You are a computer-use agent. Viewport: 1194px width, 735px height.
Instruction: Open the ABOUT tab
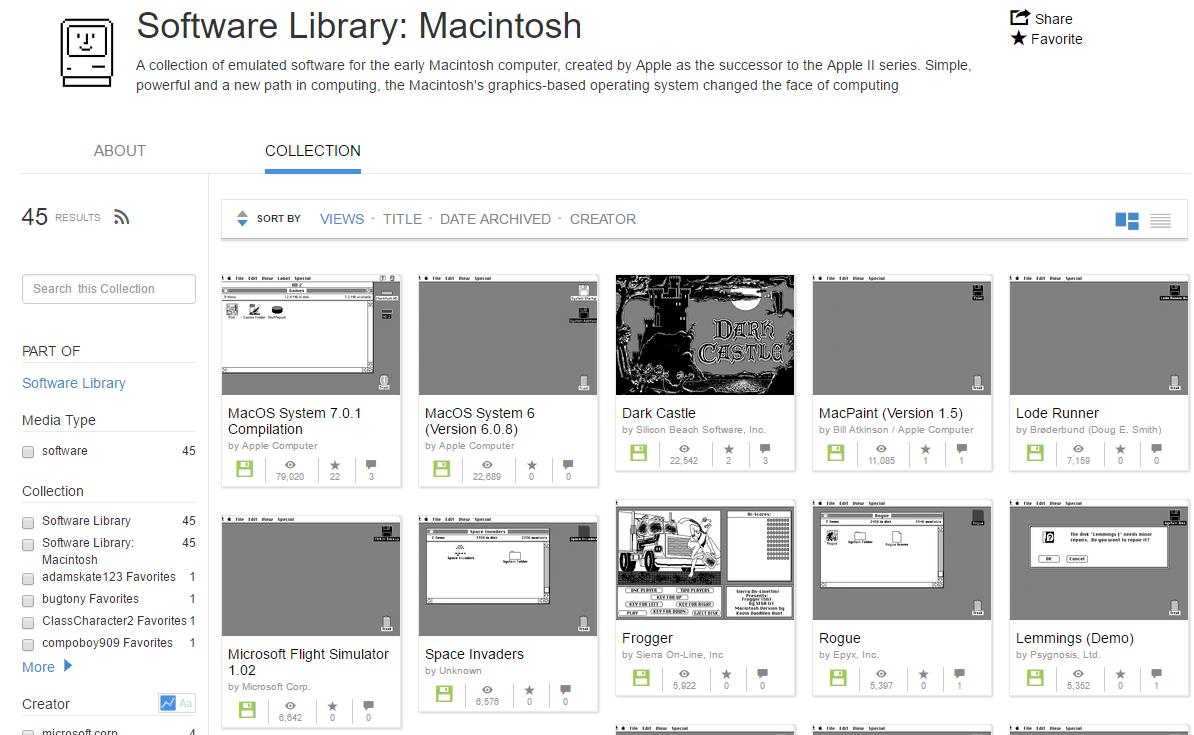point(120,151)
